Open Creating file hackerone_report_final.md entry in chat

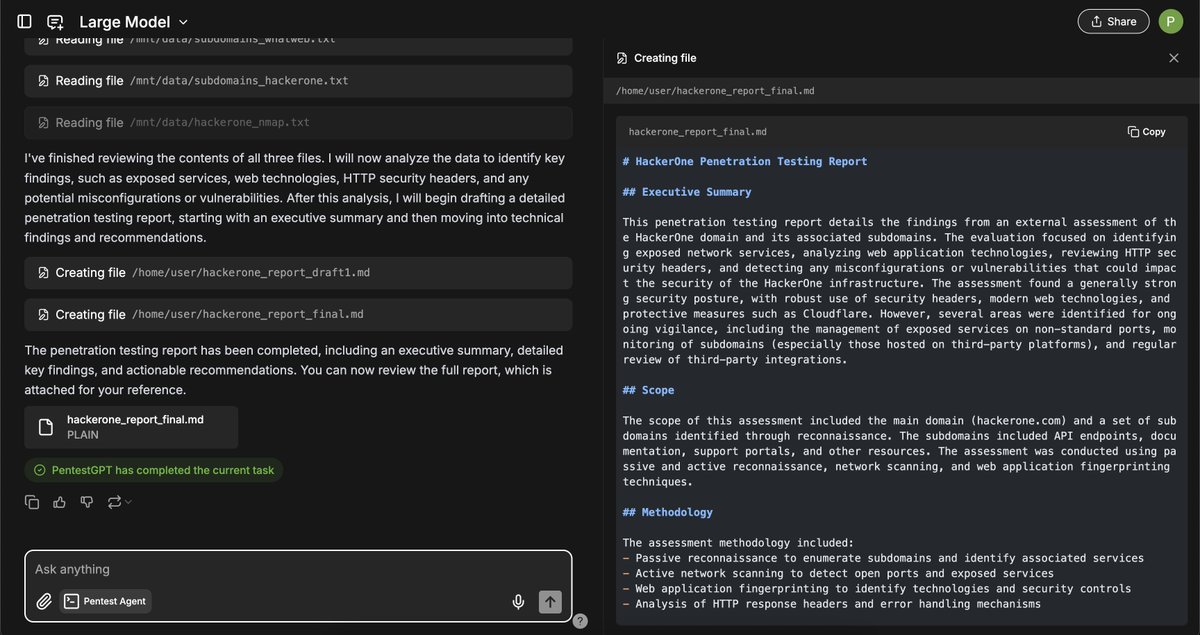tap(299, 315)
